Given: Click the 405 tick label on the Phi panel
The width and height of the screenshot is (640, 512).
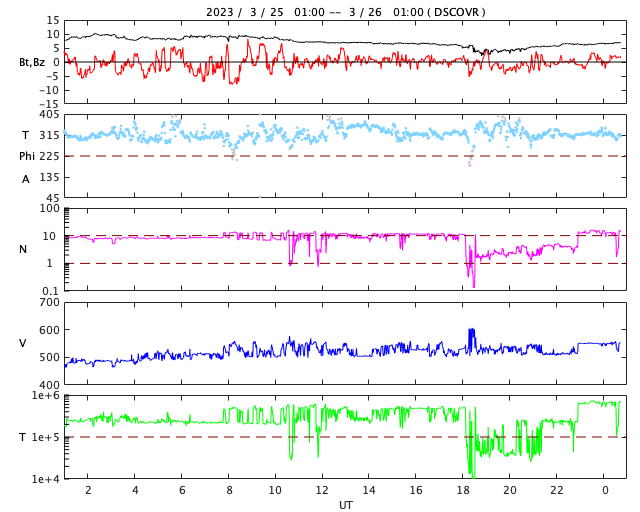Looking at the screenshot, I should tap(49, 115).
